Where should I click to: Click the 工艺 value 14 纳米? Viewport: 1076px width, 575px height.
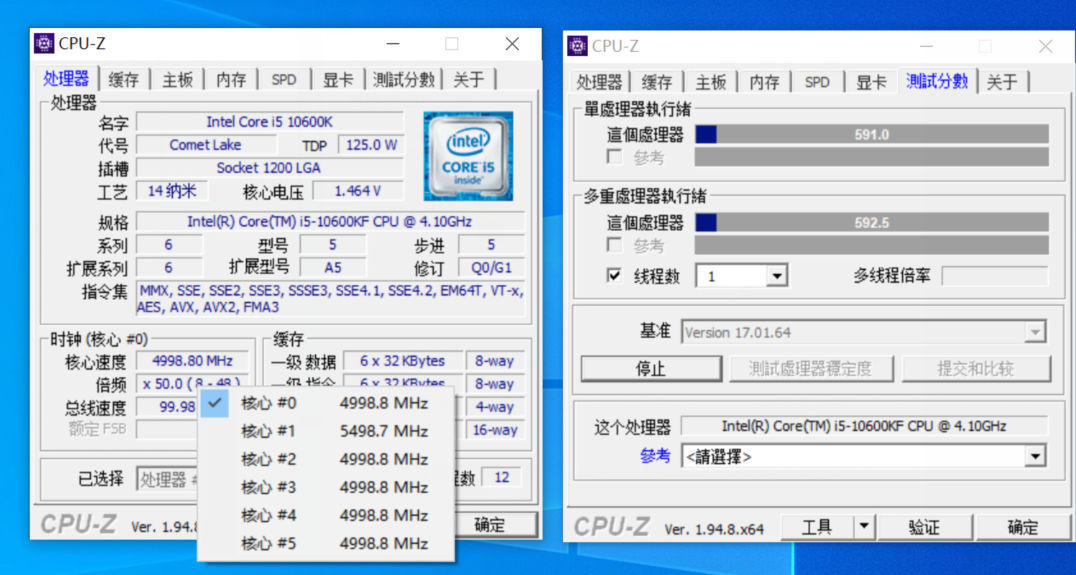[x=172, y=191]
